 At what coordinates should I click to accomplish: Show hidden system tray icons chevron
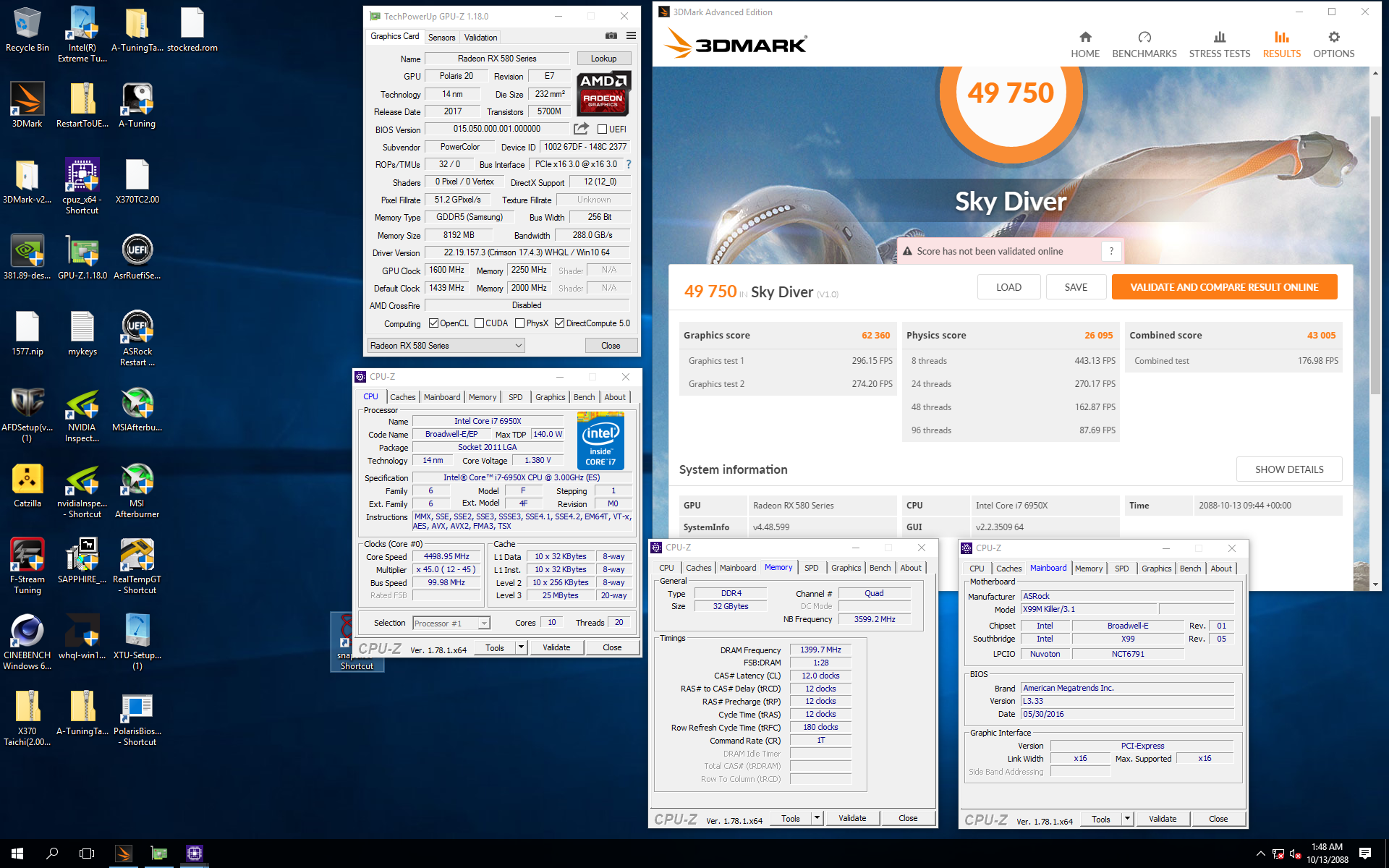[x=1260, y=854]
